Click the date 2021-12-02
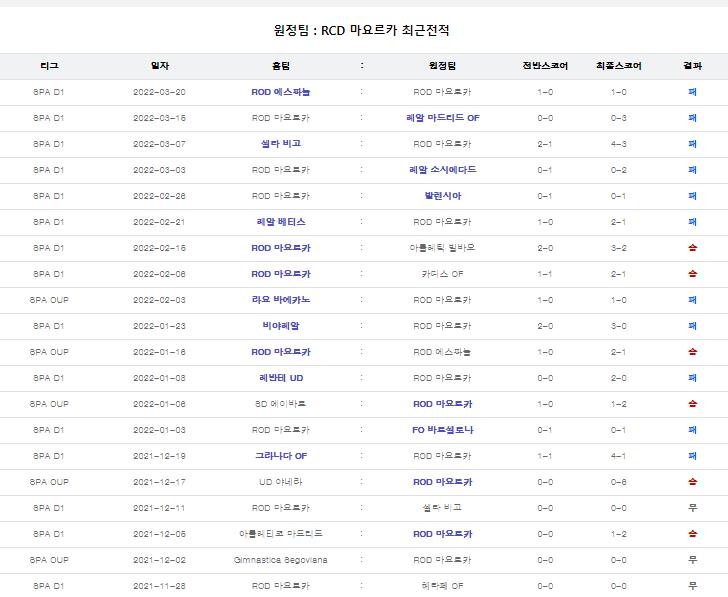This screenshot has width=728, height=597. pyautogui.click(x=159, y=560)
